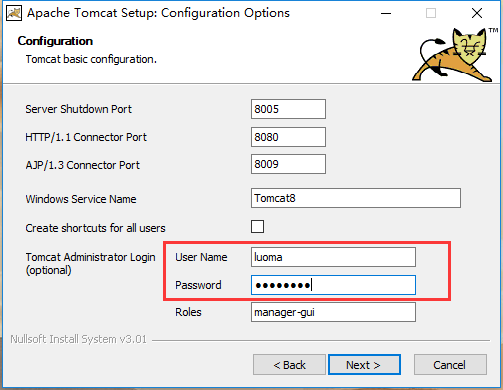503x390 pixels.
Task: Click the Tomcat installer icon in title bar
Action: tap(14, 13)
